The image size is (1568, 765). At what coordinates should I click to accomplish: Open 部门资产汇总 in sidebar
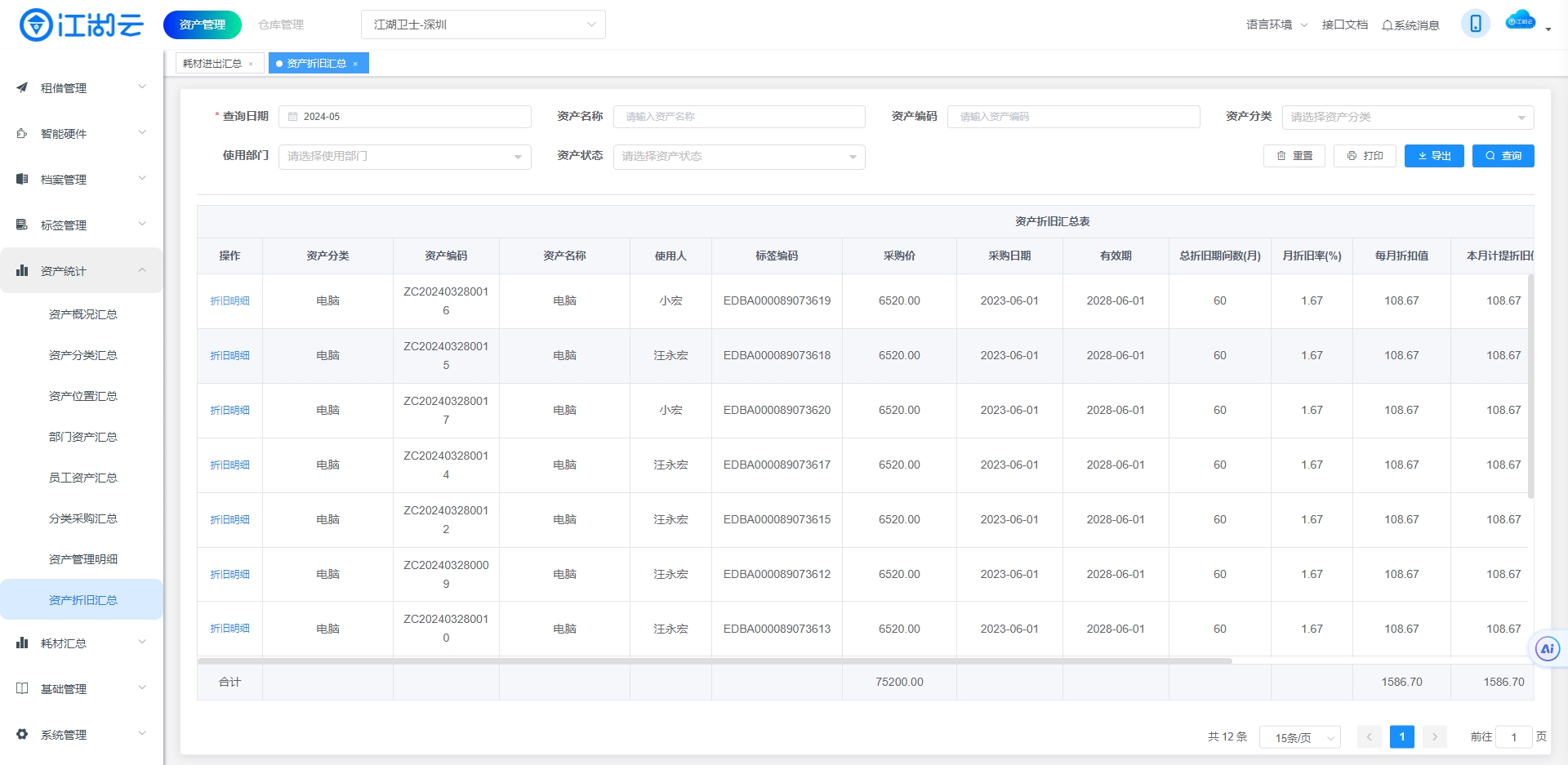click(83, 437)
